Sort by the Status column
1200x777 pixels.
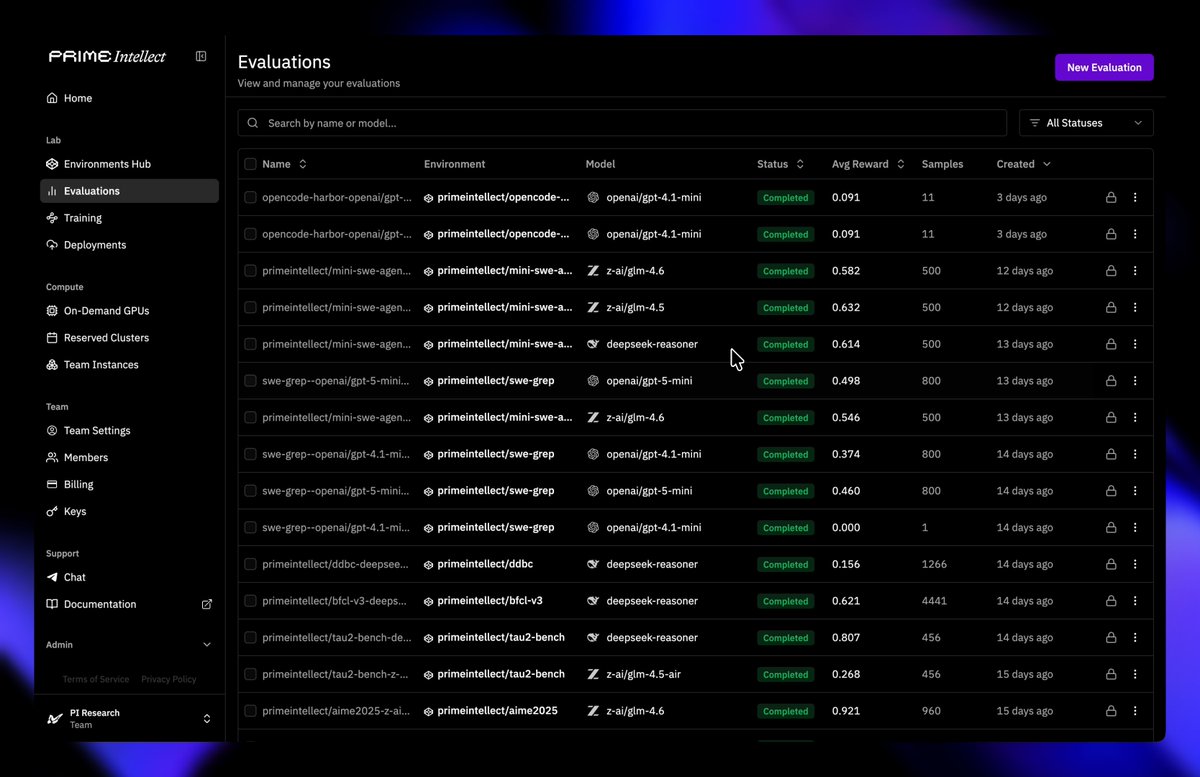point(780,164)
